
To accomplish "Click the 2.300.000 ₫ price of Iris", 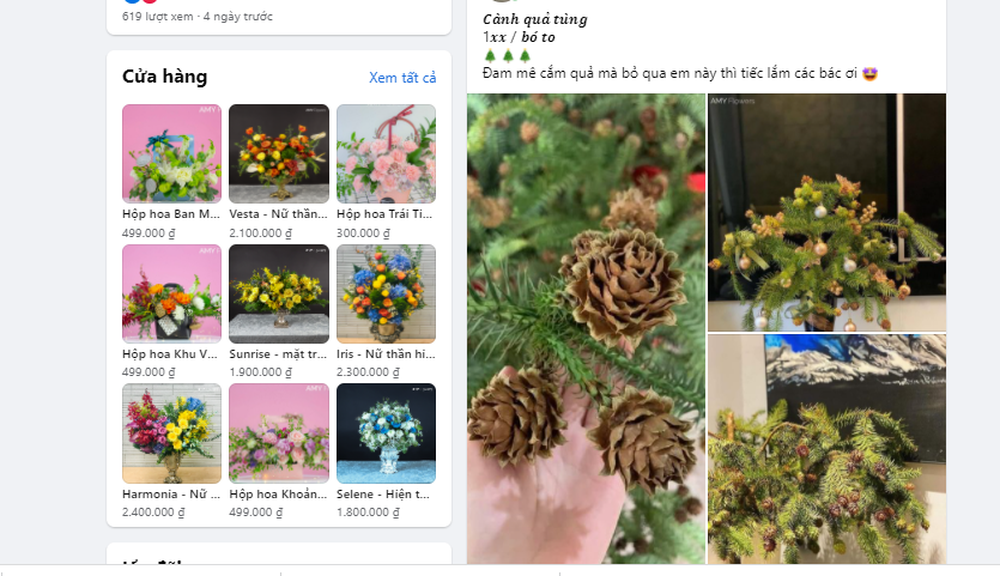I will click(x=368, y=372).
